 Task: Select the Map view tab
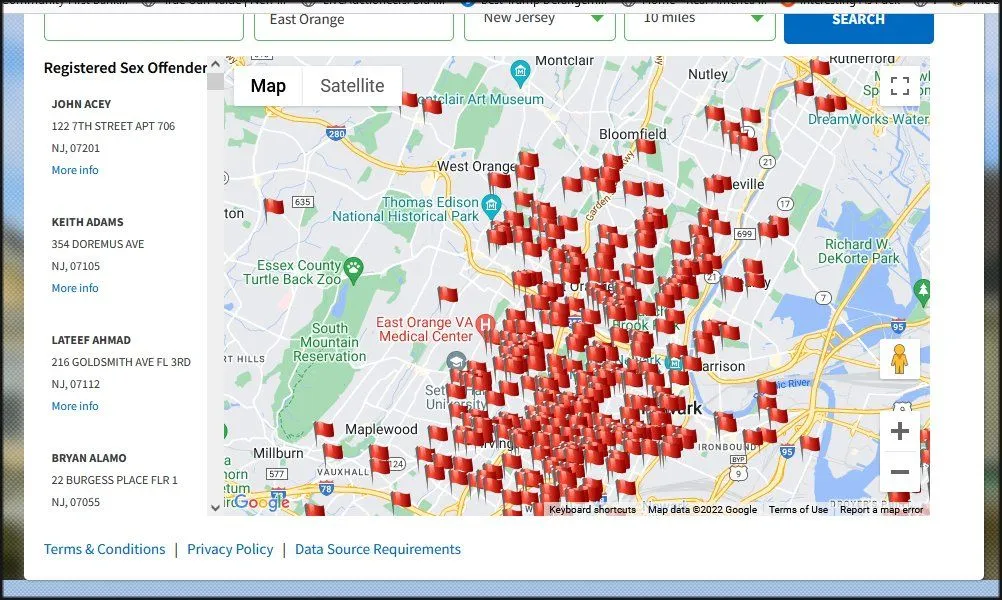268,86
